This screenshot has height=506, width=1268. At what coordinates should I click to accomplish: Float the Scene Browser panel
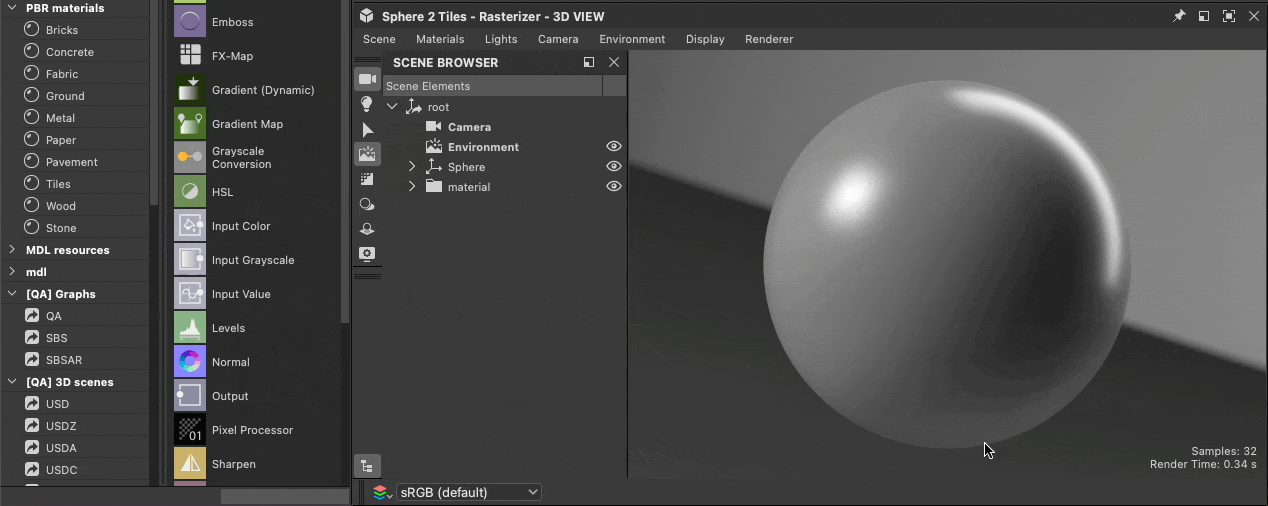point(589,62)
